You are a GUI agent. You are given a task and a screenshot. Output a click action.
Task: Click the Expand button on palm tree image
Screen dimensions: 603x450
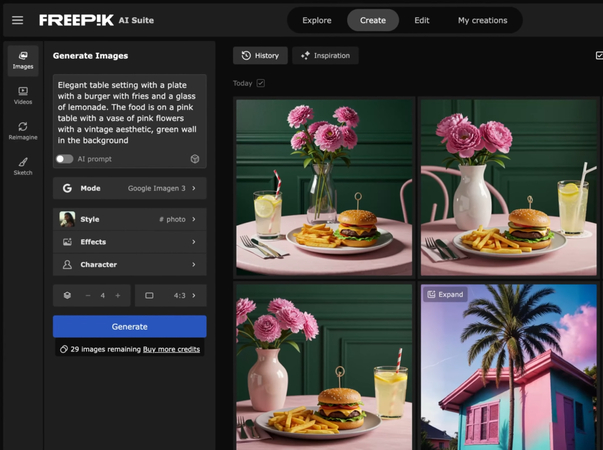(445, 294)
